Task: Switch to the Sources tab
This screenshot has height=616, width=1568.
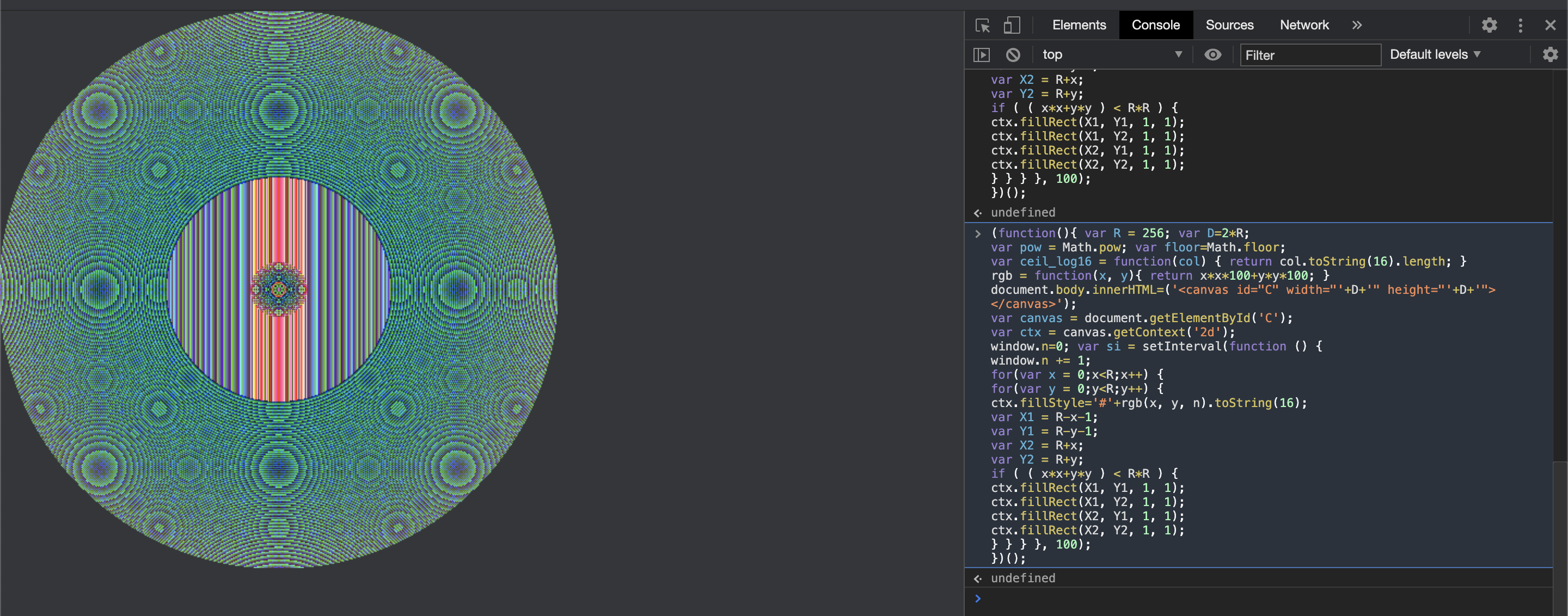Action: click(1229, 25)
